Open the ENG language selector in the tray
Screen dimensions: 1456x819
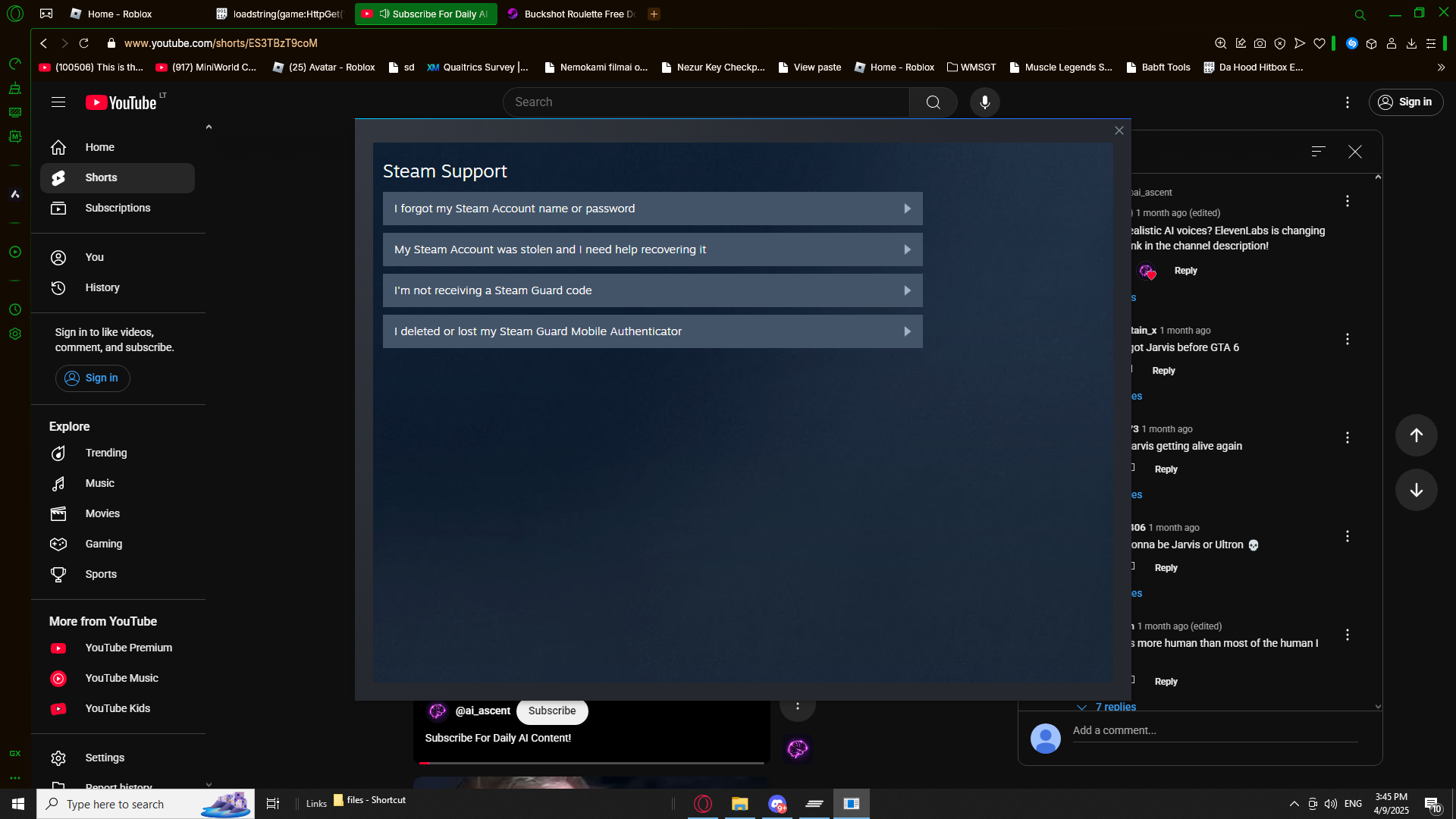[1354, 804]
